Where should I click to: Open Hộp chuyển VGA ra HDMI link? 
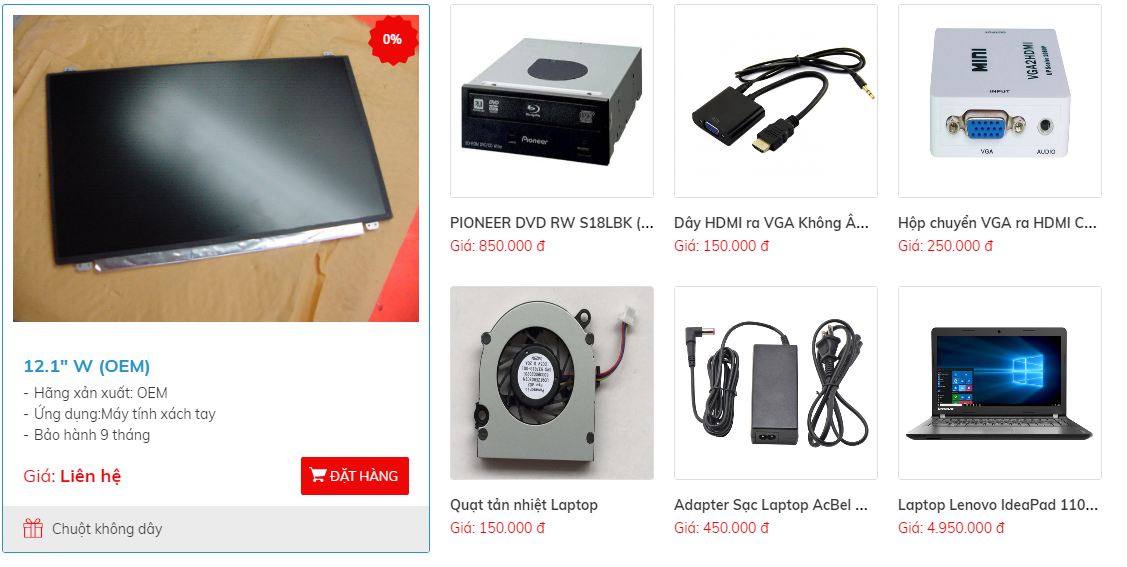[997, 223]
